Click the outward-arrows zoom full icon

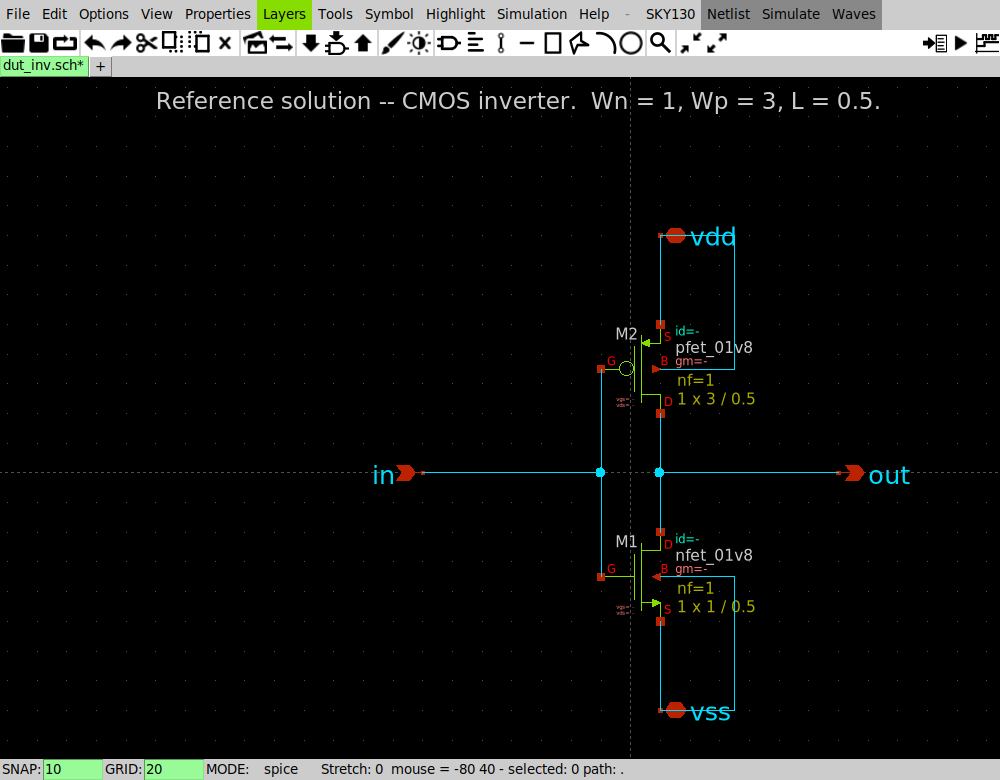tap(717, 43)
